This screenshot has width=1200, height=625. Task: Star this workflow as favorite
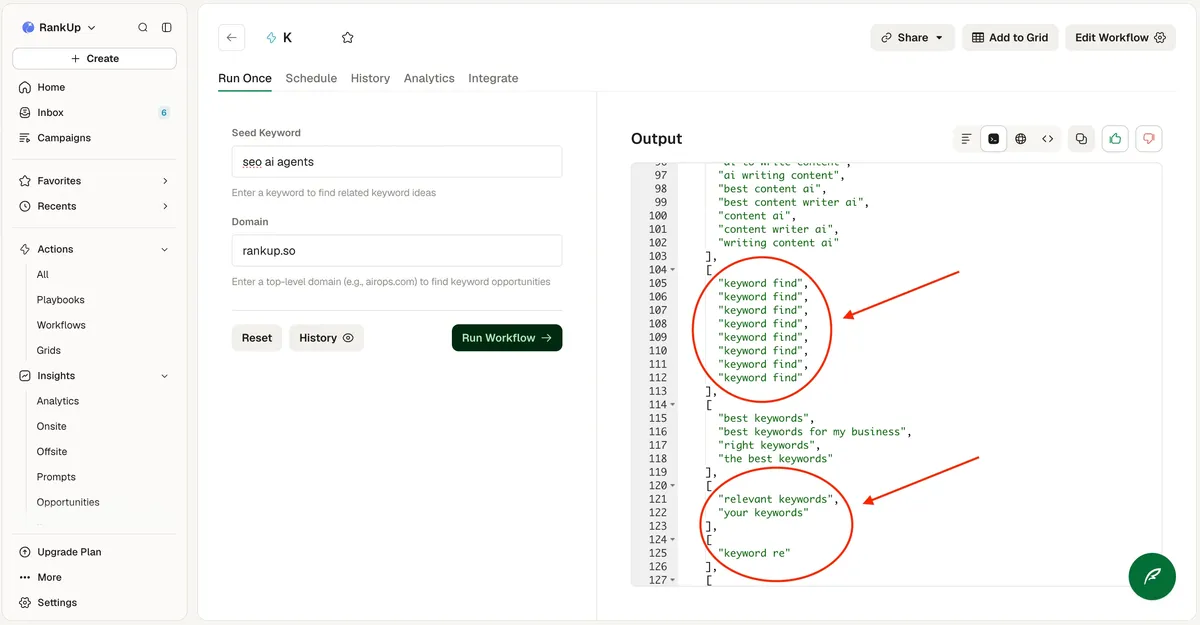(x=348, y=38)
